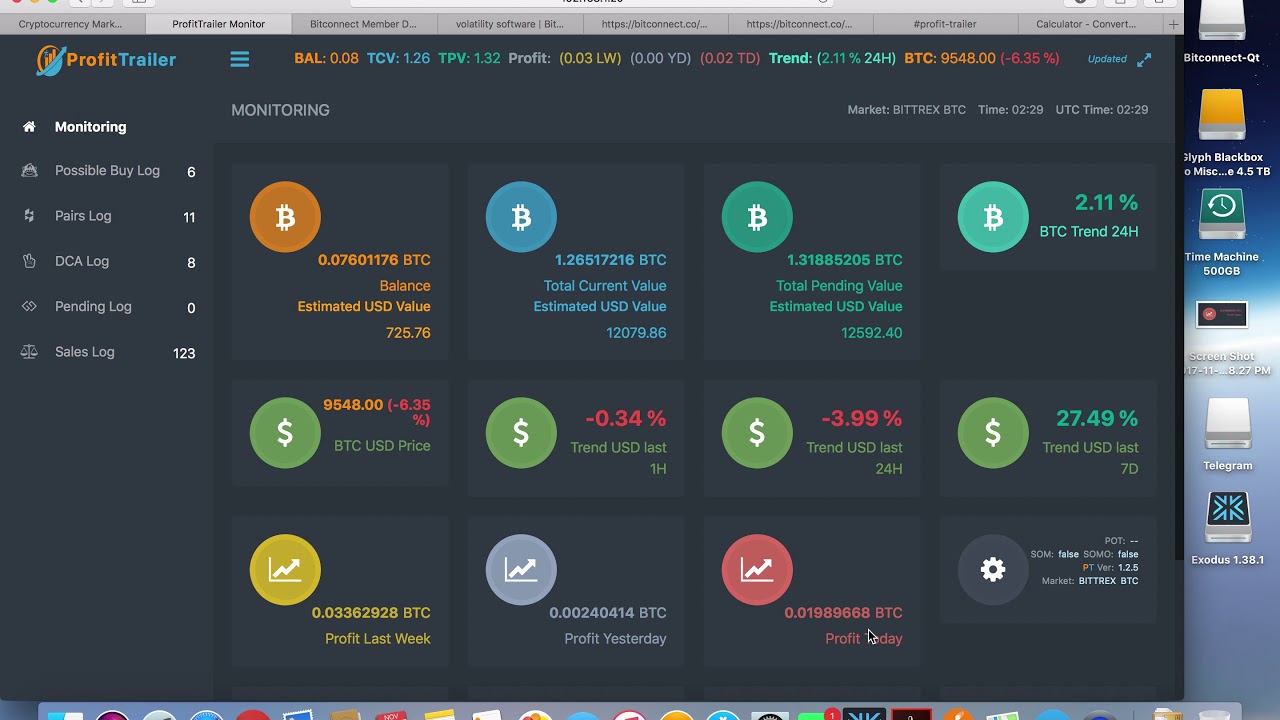
Task: Click the 0.01989668 BTC profit today value
Action: [843, 613]
